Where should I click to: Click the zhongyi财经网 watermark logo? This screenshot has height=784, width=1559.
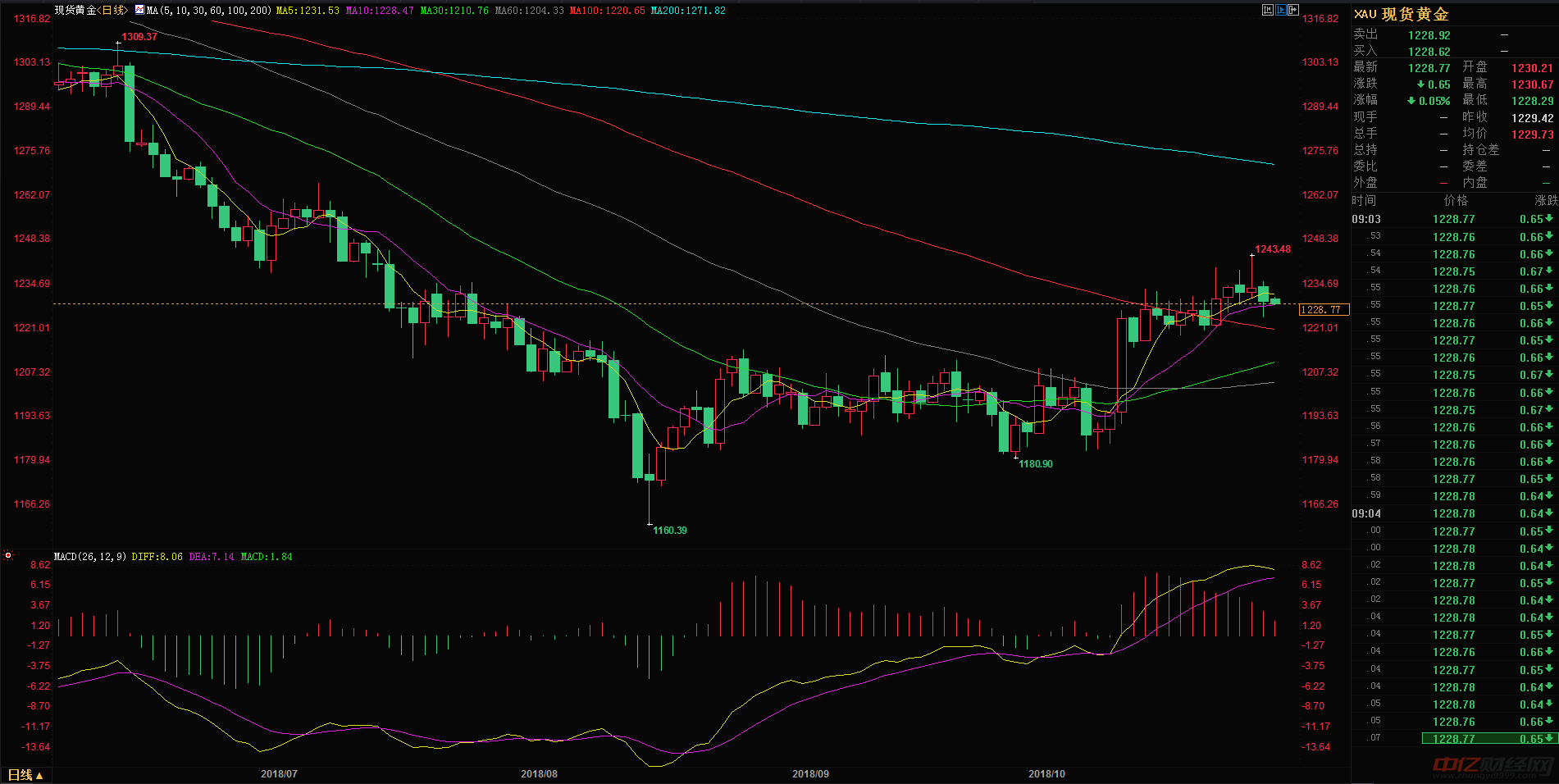pos(1493,767)
